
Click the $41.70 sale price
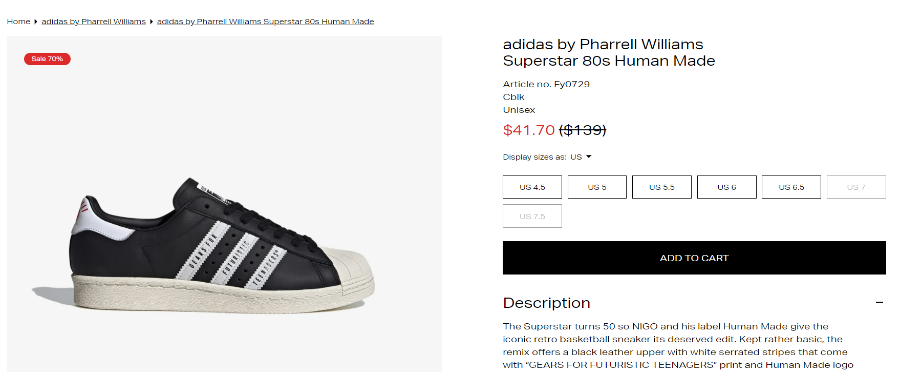click(x=529, y=130)
